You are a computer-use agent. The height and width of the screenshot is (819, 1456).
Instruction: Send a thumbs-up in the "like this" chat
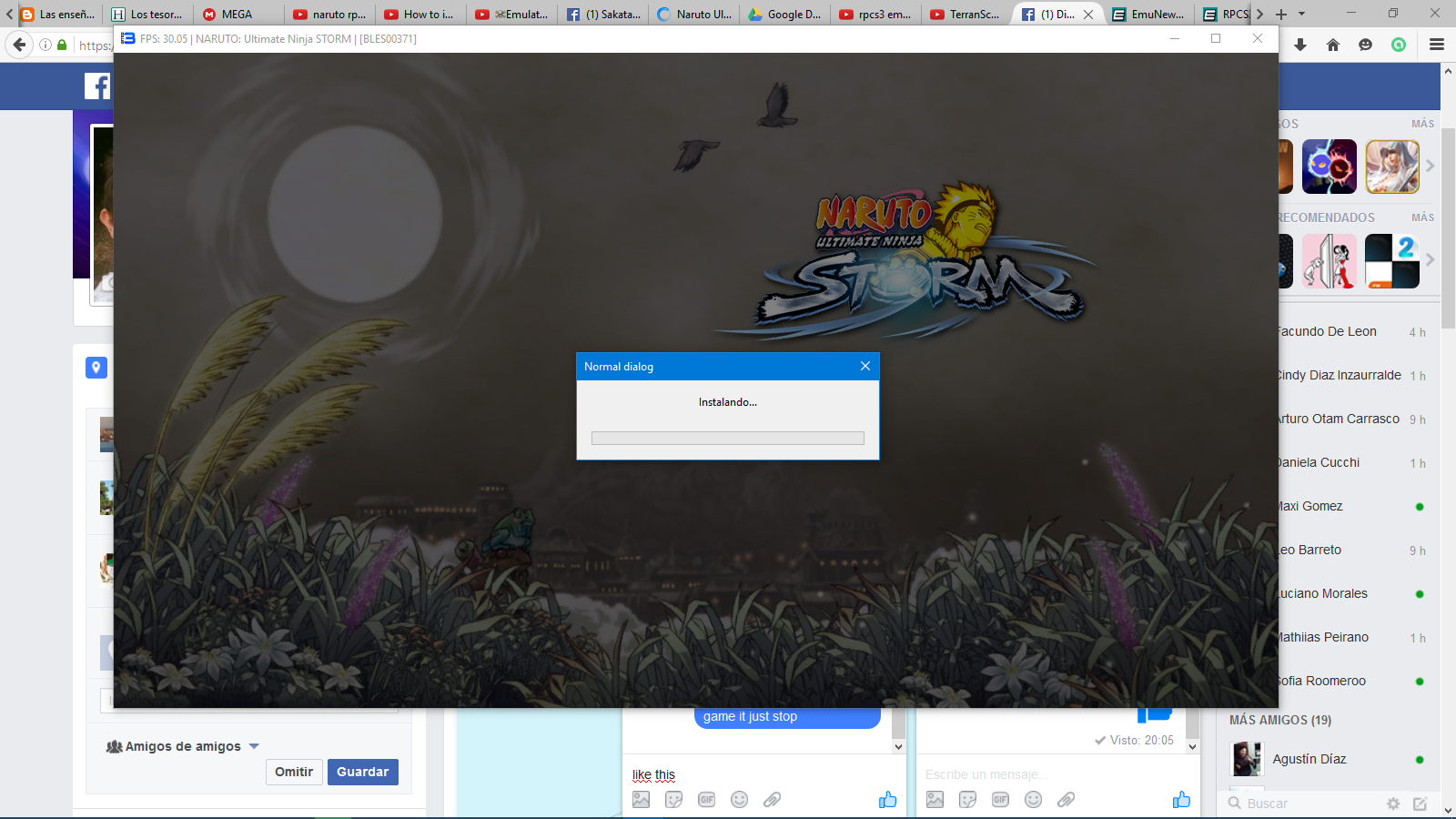pyautogui.click(x=887, y=800)
